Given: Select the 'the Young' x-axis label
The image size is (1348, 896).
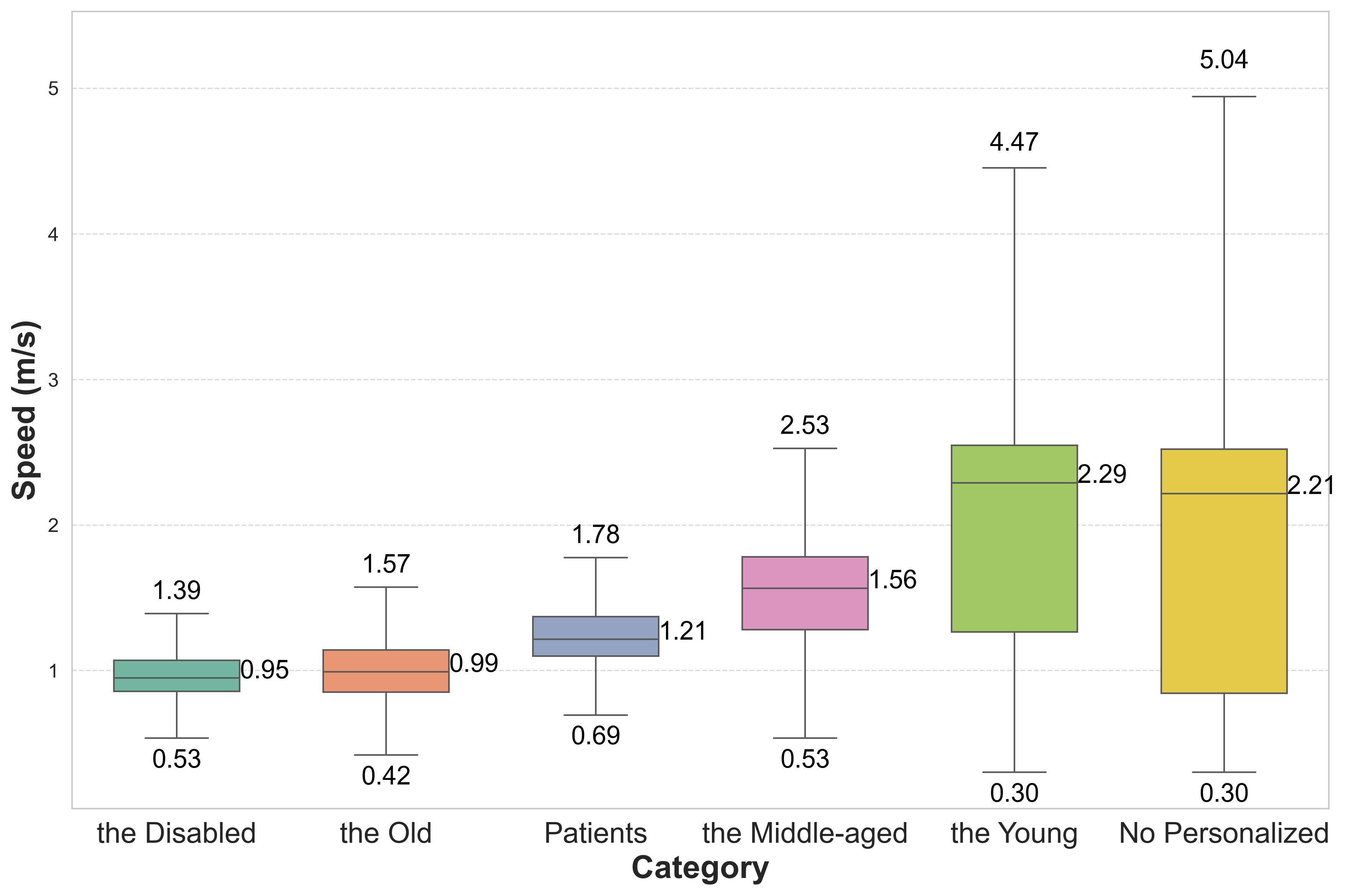Looking at the screenshot, I should [x=1014, y=833].
